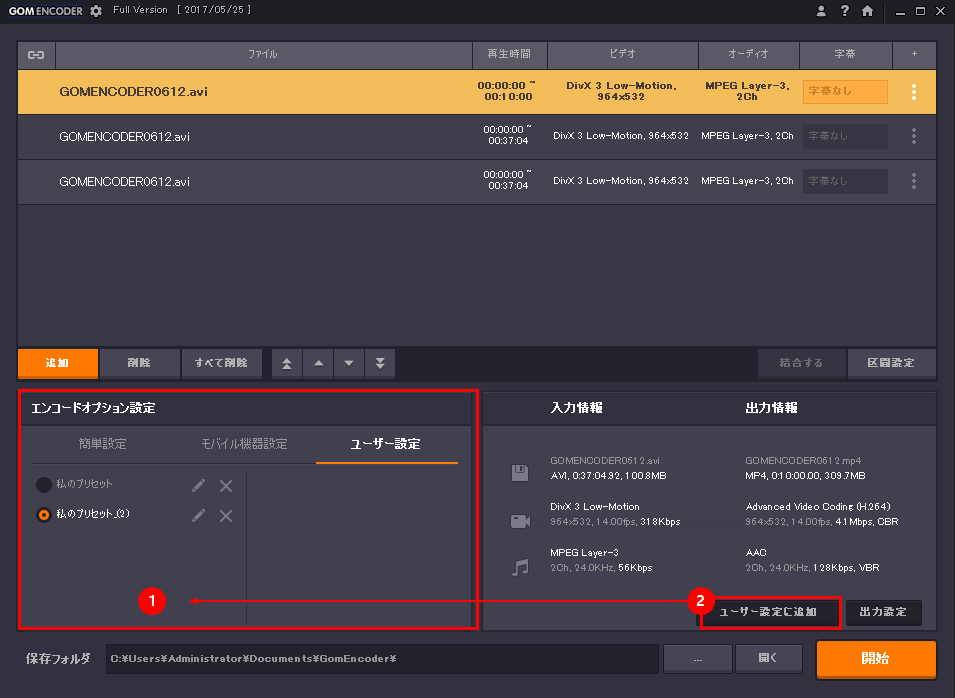Open 出力設定 output settings
The height and width of the screenshot is (698, 955).
pyautogui.click(x=883, y=612)
